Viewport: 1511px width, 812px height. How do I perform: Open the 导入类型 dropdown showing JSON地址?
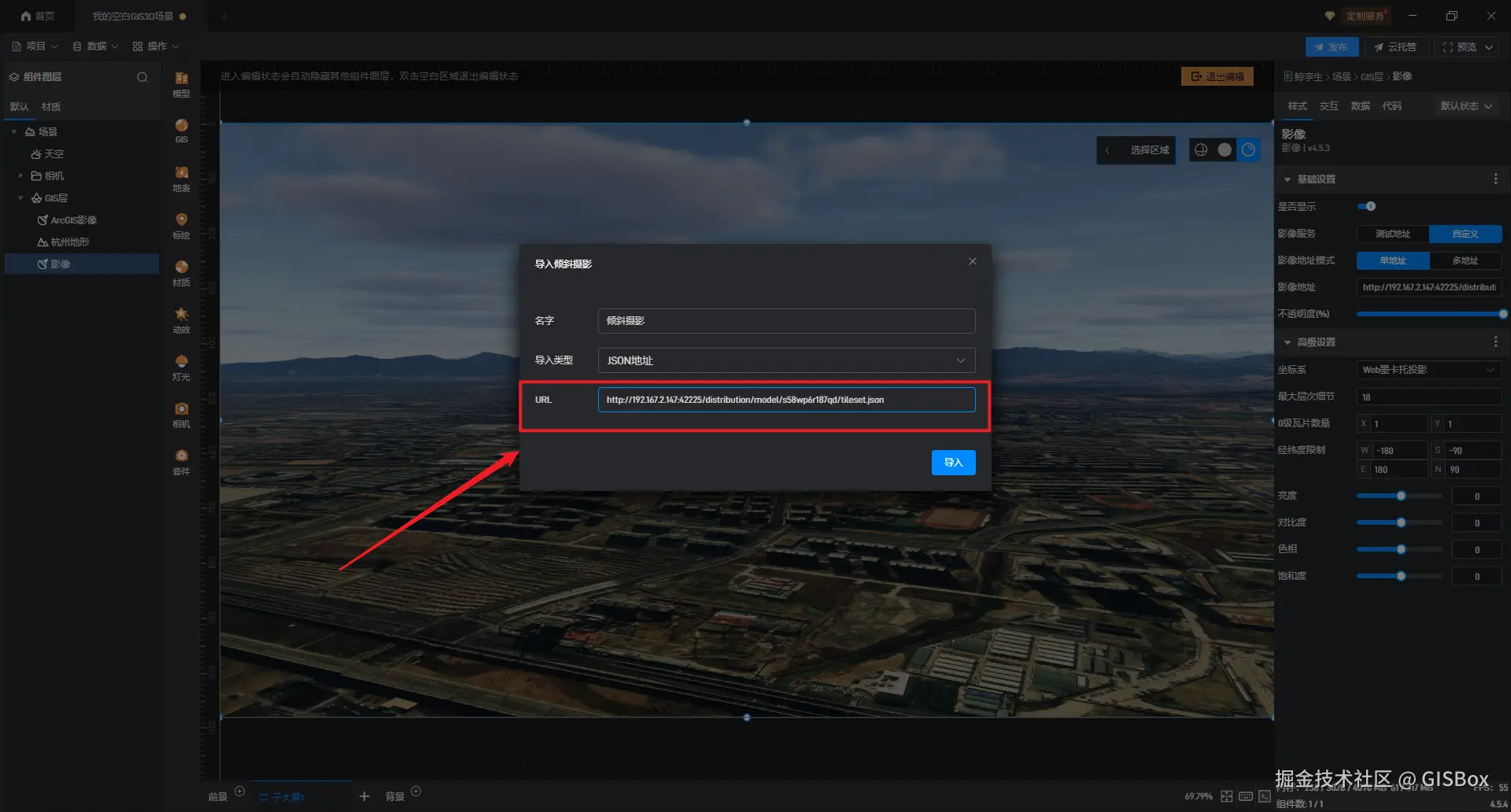click(786, 360)
